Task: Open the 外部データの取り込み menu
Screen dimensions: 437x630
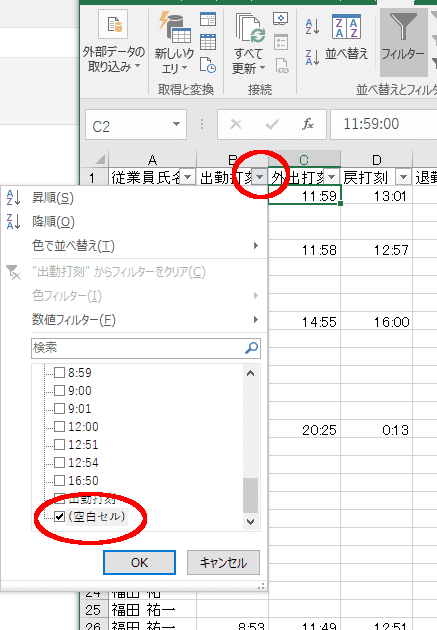Action: [x=114, y=42]
